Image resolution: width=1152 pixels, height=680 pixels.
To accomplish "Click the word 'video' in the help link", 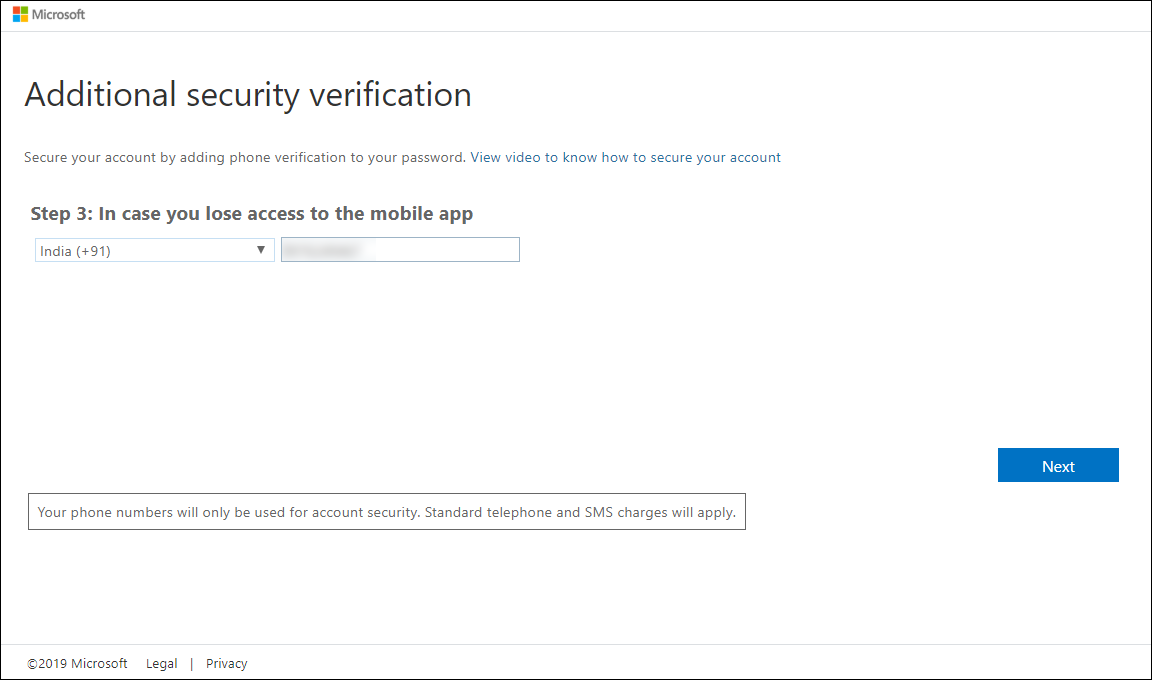I will click(x=523, y=157).
